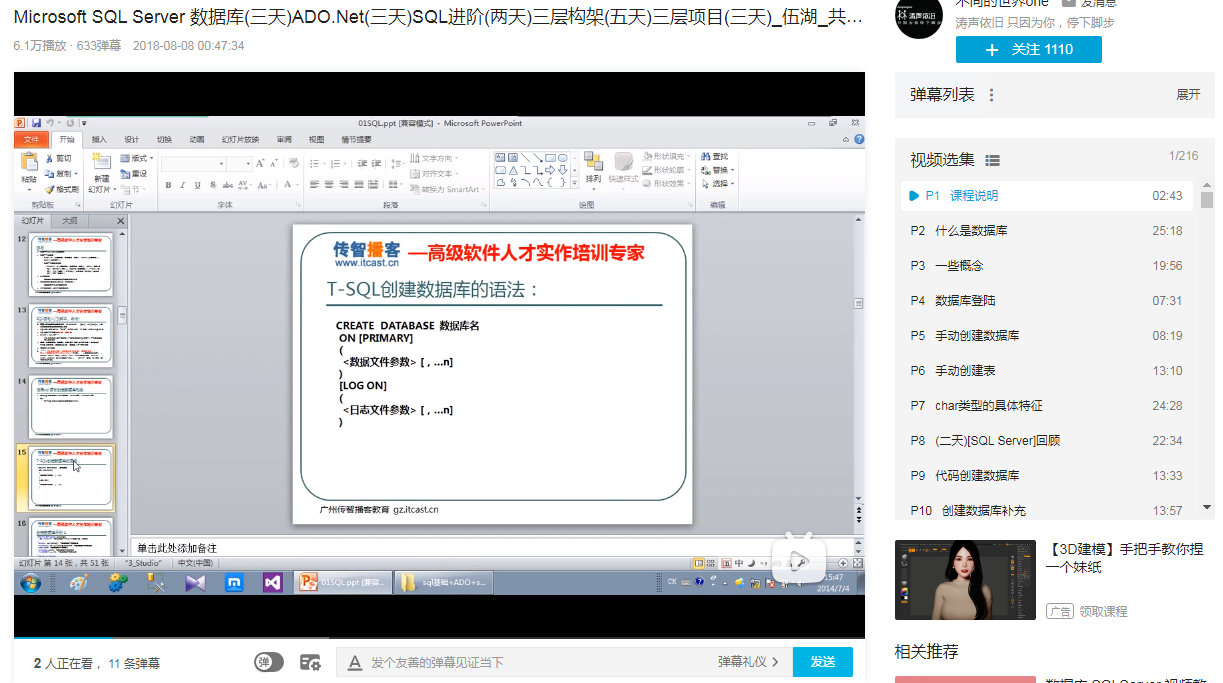Click the 弹幕列表 more options dots
Screen dimensions: 1223x683
[x=992, y=95]
